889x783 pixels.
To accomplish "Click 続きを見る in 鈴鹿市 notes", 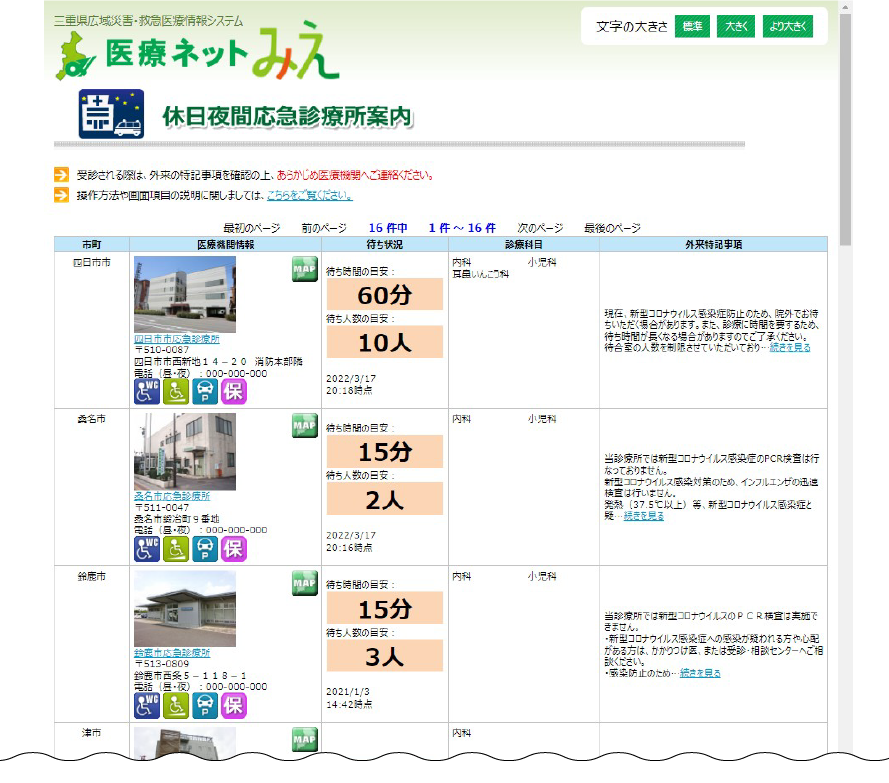I will 700,673.
